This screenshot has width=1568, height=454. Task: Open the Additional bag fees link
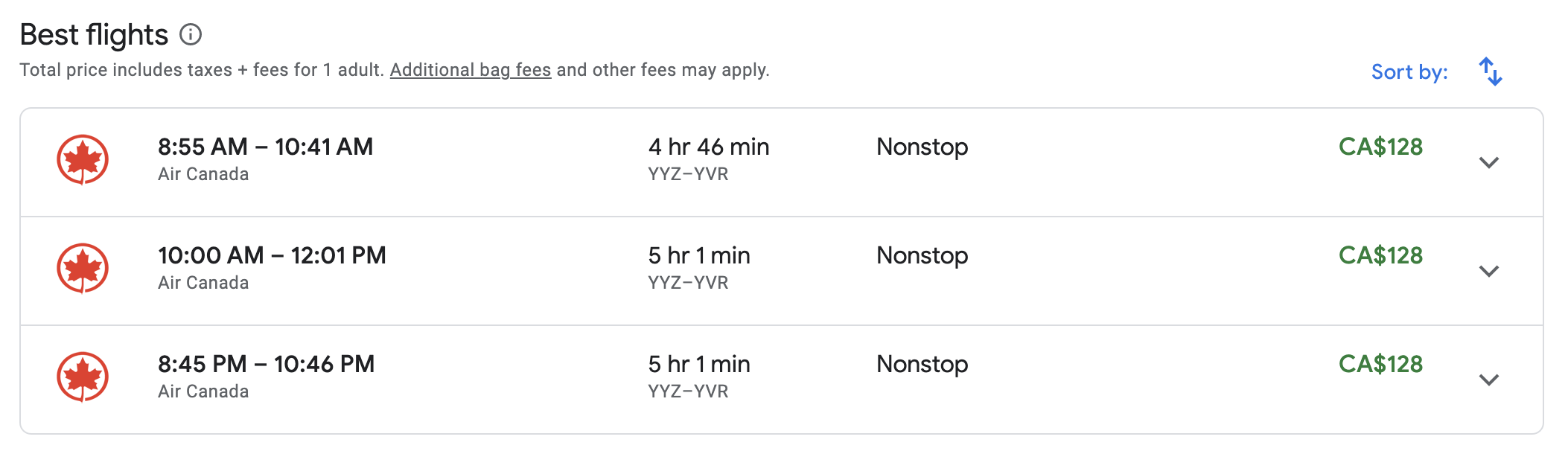(x=470, y=70)
